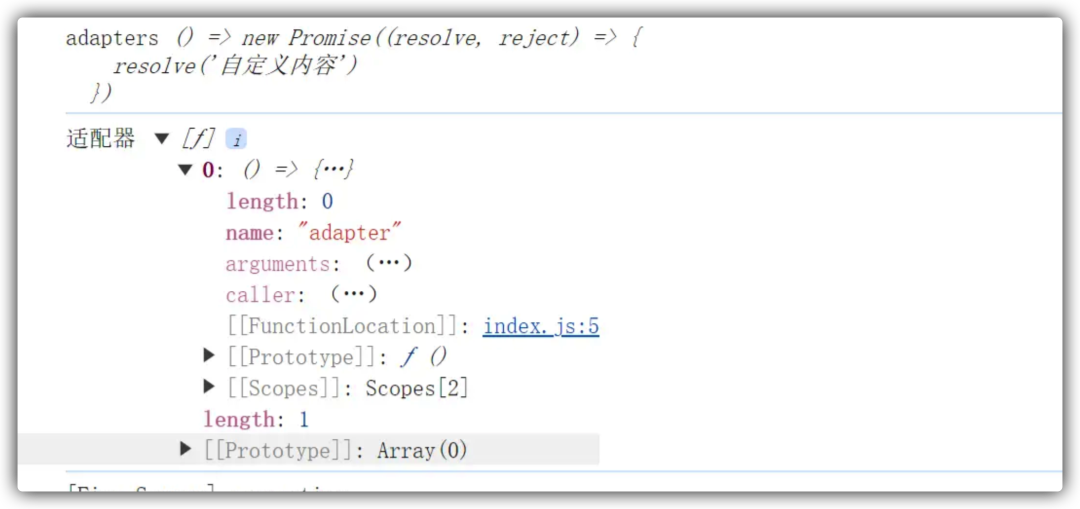Click the "adapter" string value
The image size is (1080, 509).
point(349,233)
